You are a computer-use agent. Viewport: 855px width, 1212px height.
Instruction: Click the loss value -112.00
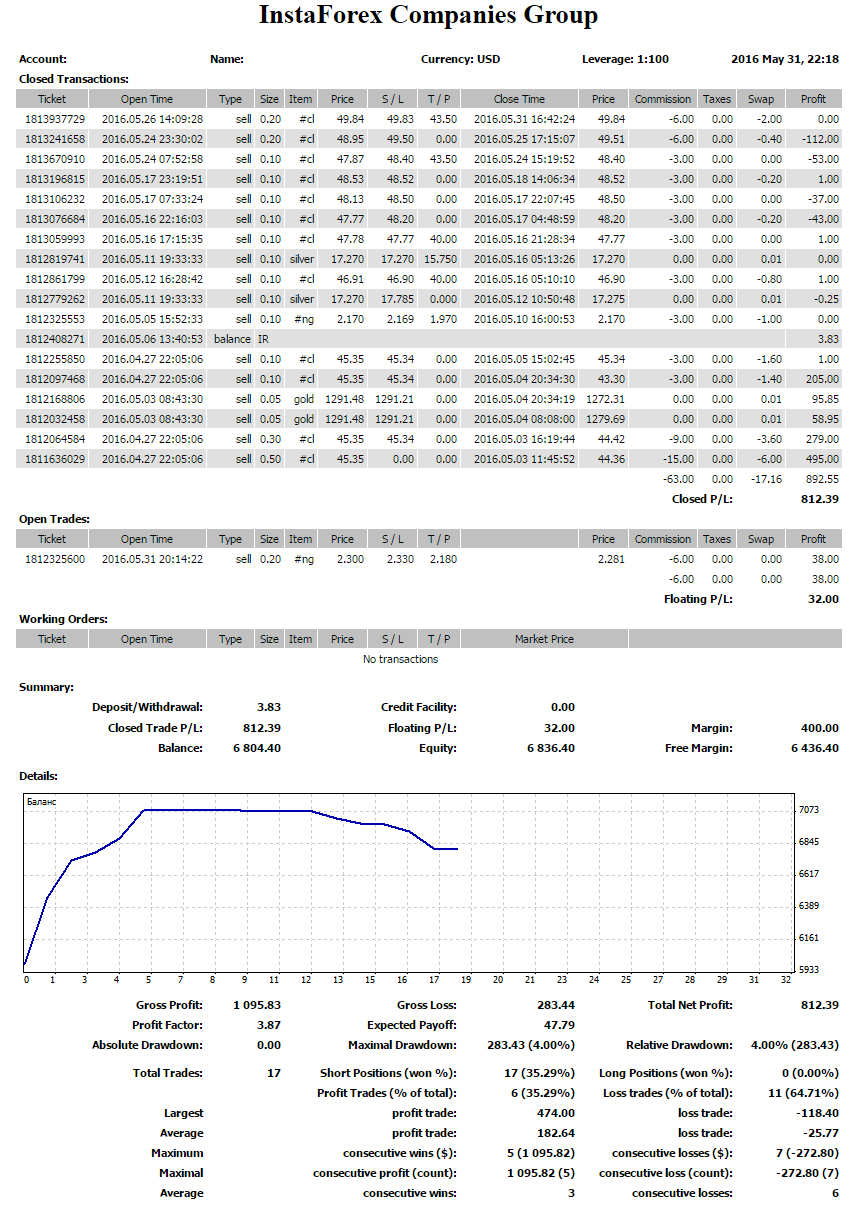[818, 139]
